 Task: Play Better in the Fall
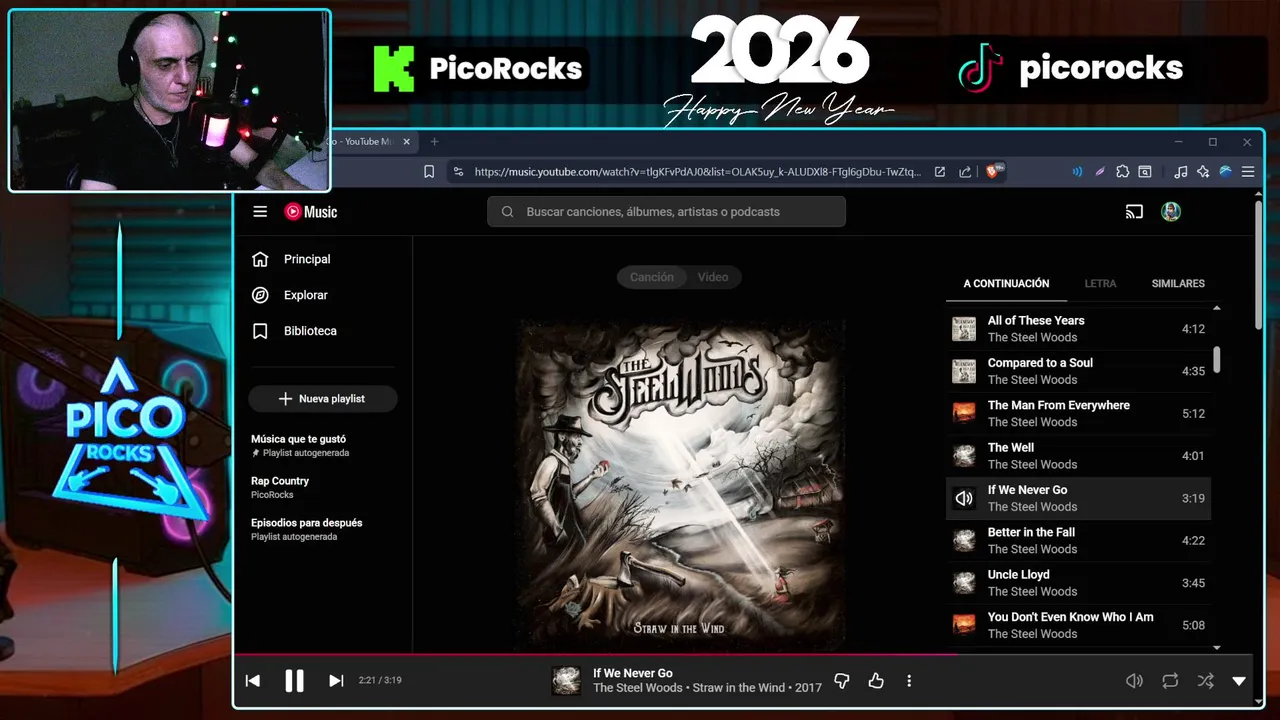pyautogui.click(x=1078, y=540)
